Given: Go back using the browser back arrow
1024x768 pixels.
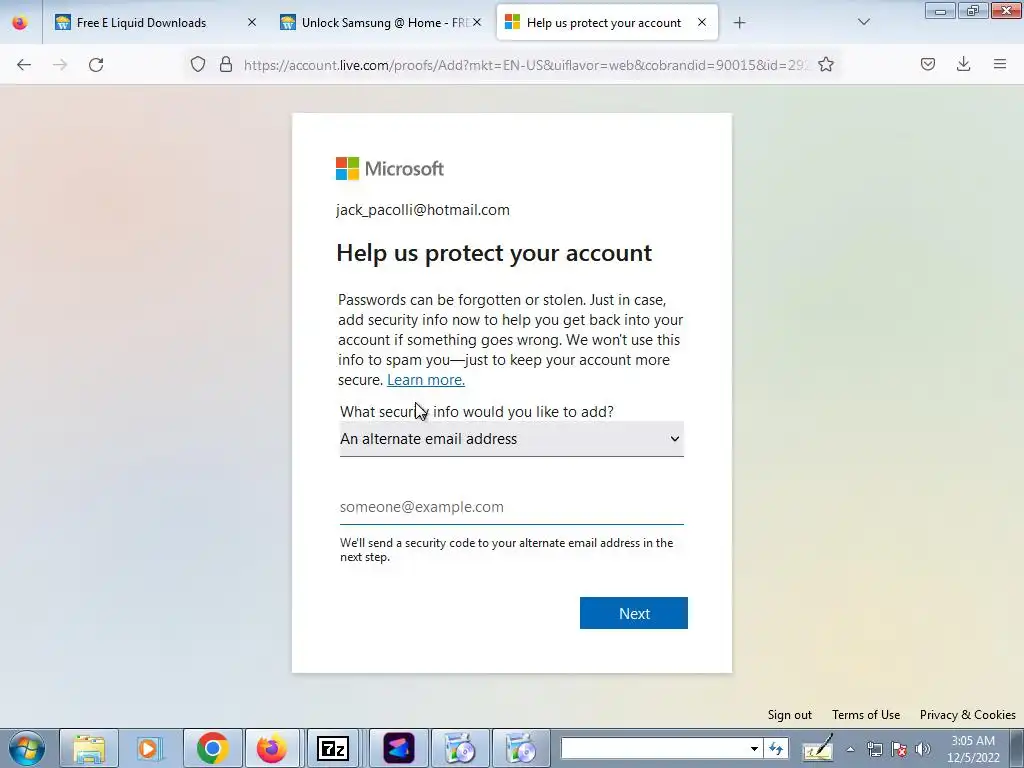Looking at the screenshot, I should (x=24, y=64).
